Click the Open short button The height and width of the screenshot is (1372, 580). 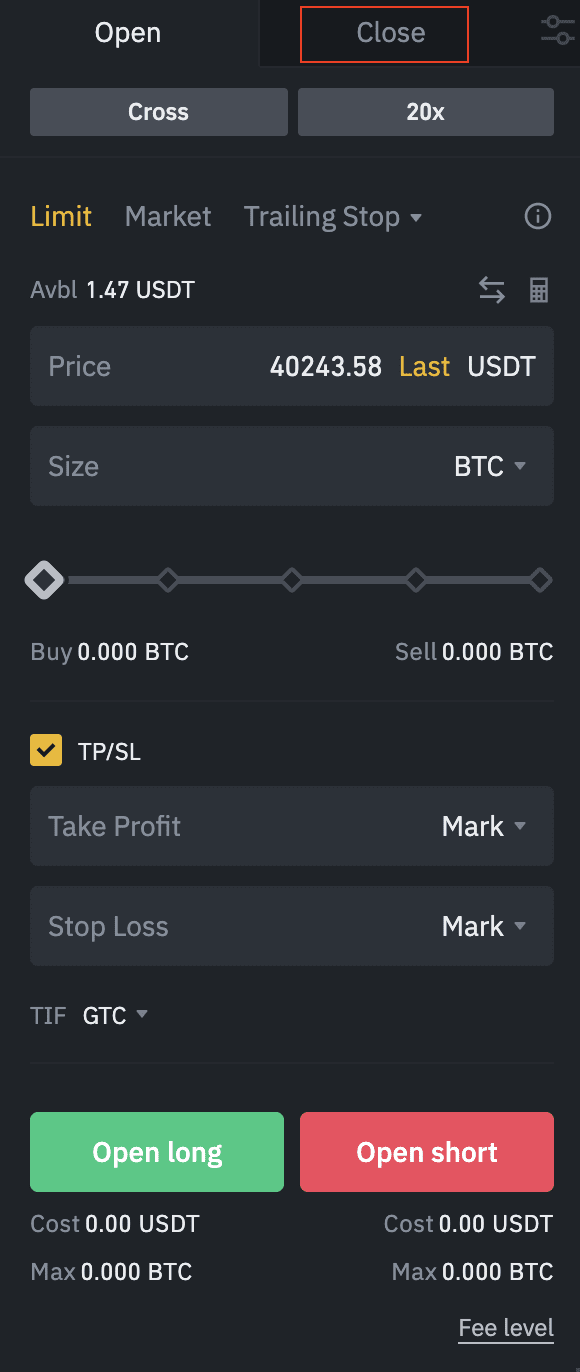[427, 1152]
